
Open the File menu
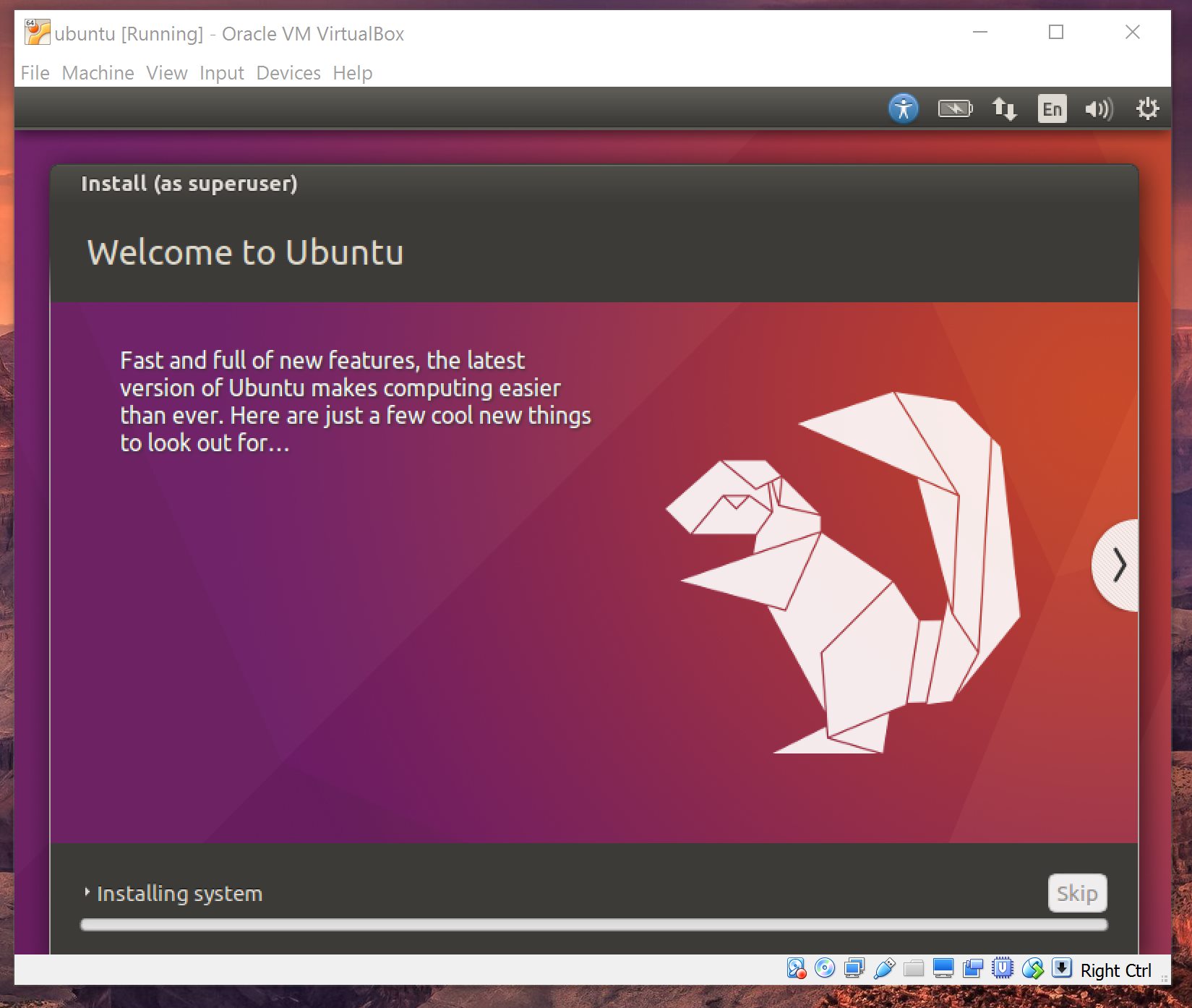[x=35, y=73]
